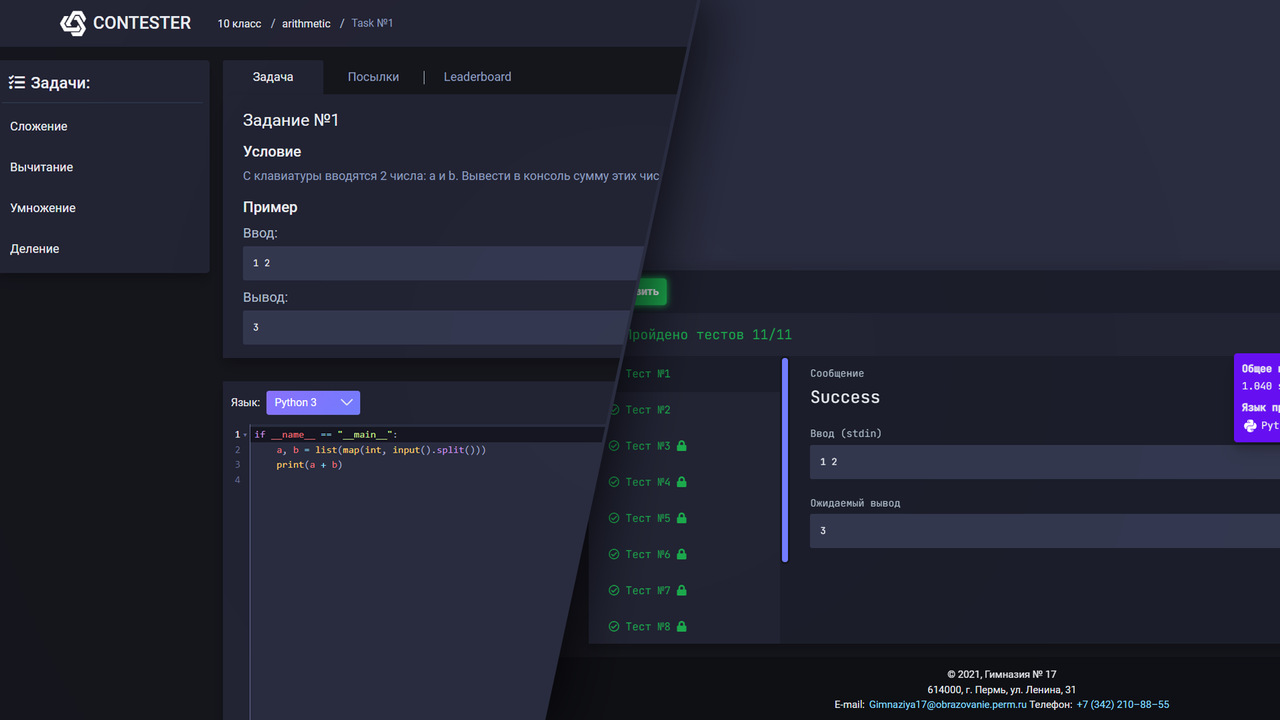This screenshot has width=1280, height=720.
Task: Click the 'Ожидаемый вывод' box containing '3'
Action: pos(1045,531)
